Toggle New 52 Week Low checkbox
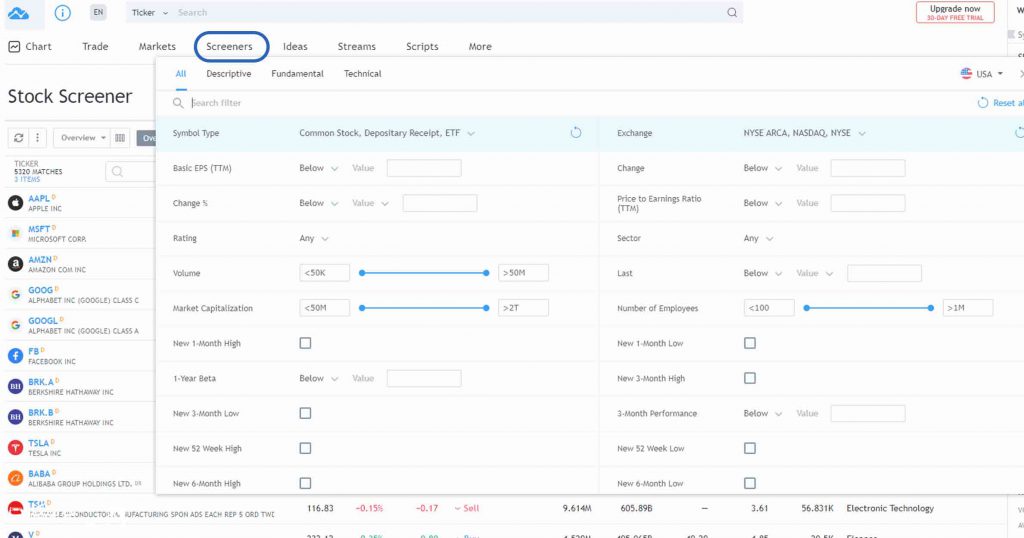Screen dimensions: 1024x538 tap(750, 448)
